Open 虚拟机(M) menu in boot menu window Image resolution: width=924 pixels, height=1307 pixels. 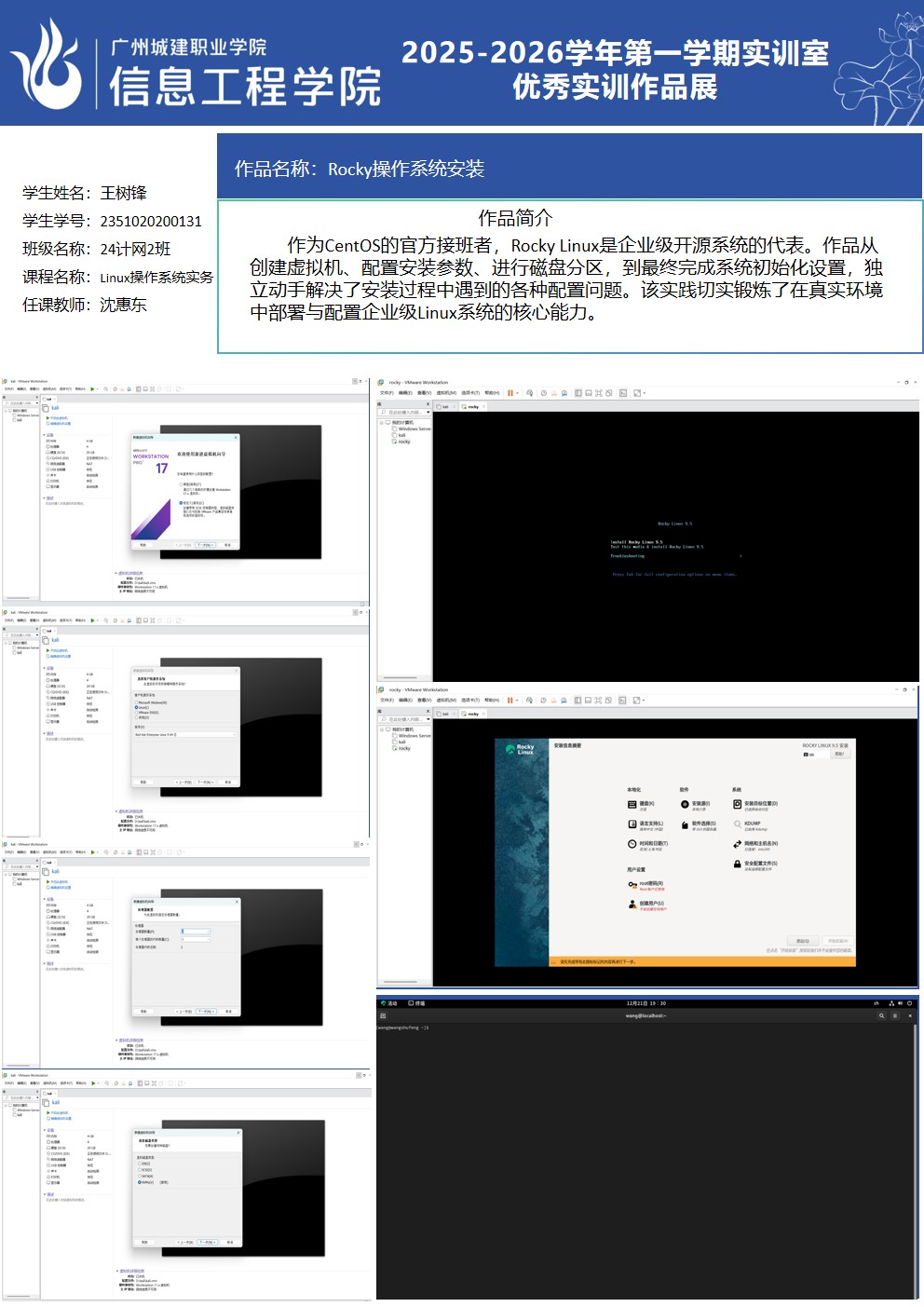click(445, 393)
